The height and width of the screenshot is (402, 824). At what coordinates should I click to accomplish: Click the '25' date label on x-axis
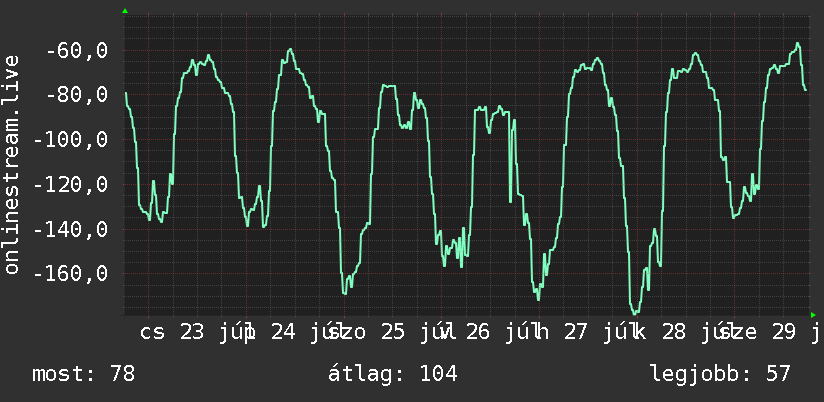tap(393, 332)
